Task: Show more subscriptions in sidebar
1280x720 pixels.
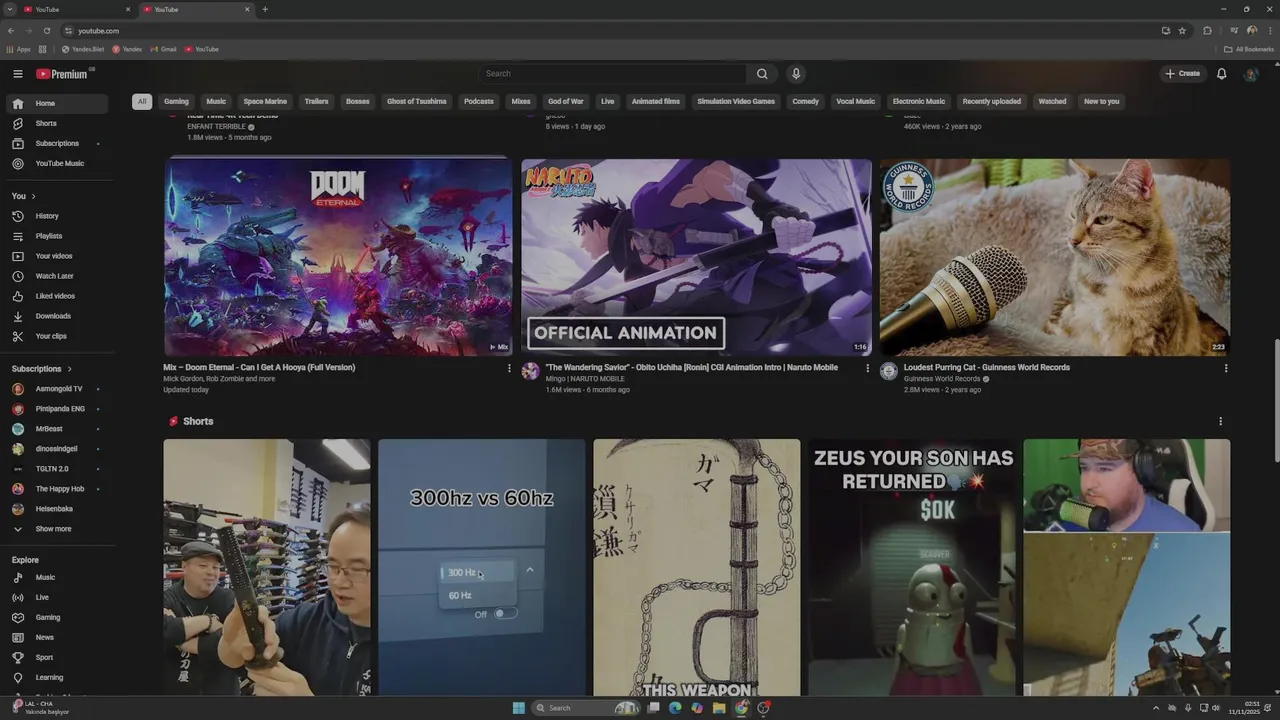Action: coord(53,529)
